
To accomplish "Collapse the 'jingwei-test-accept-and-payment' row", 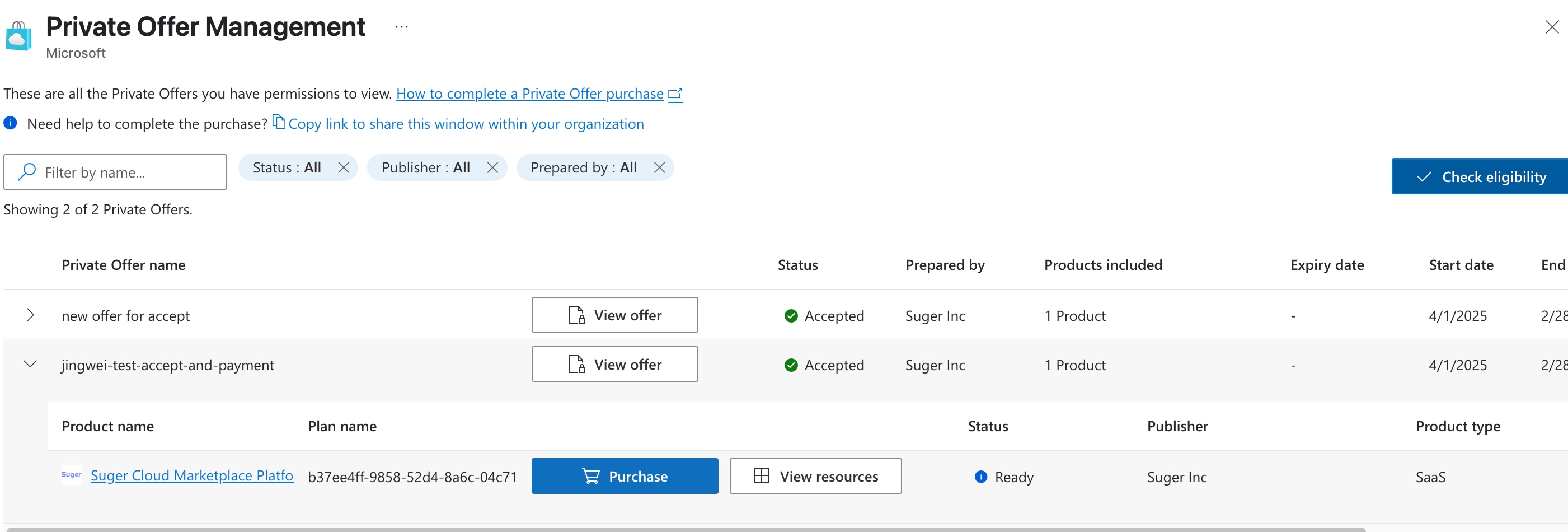I will tap(30, 365).
